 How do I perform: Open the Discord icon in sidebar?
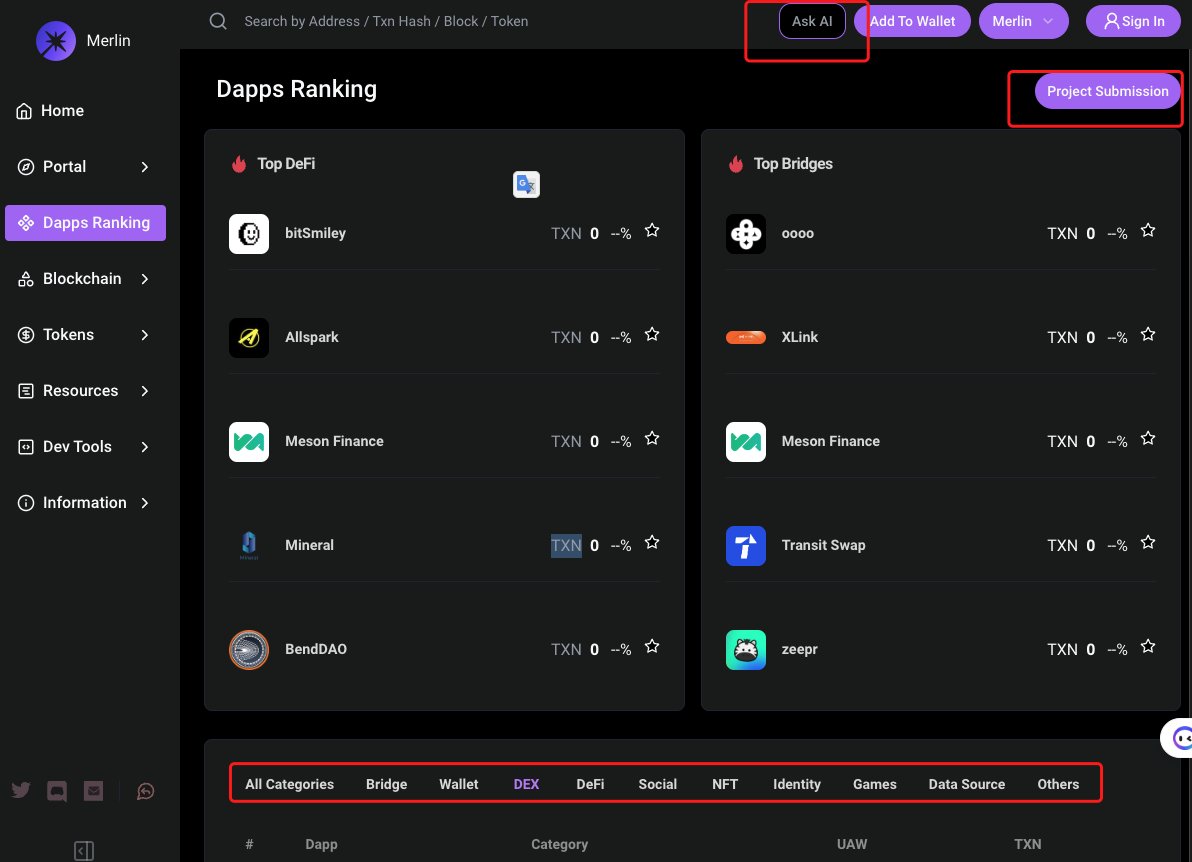(57, 791)
